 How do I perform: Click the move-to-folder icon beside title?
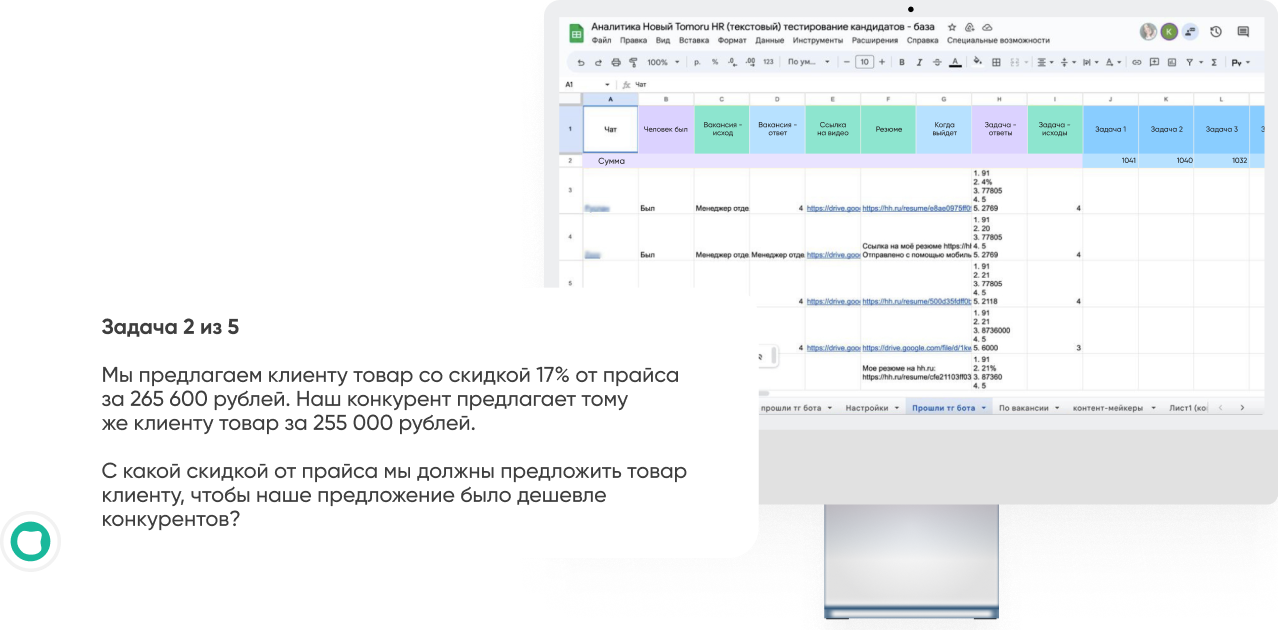(x=970, y=27)
